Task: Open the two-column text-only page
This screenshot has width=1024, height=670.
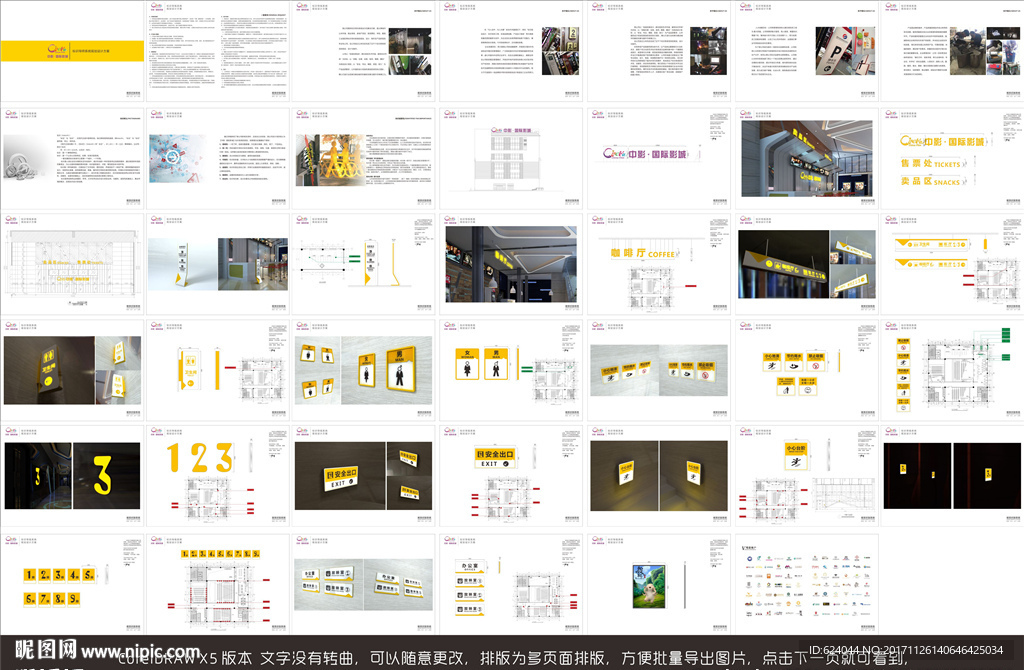Action: 217,50
